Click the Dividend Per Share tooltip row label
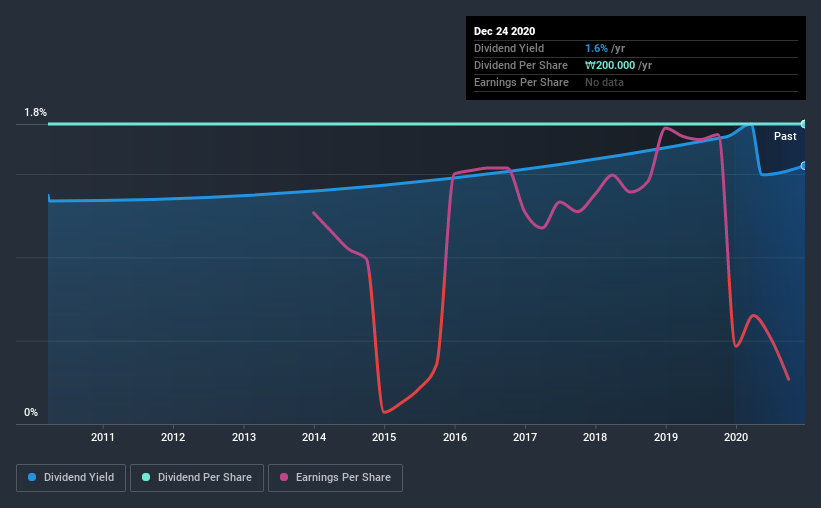Image resolution: width=821 pixels, height=508 pixels. 521,65
